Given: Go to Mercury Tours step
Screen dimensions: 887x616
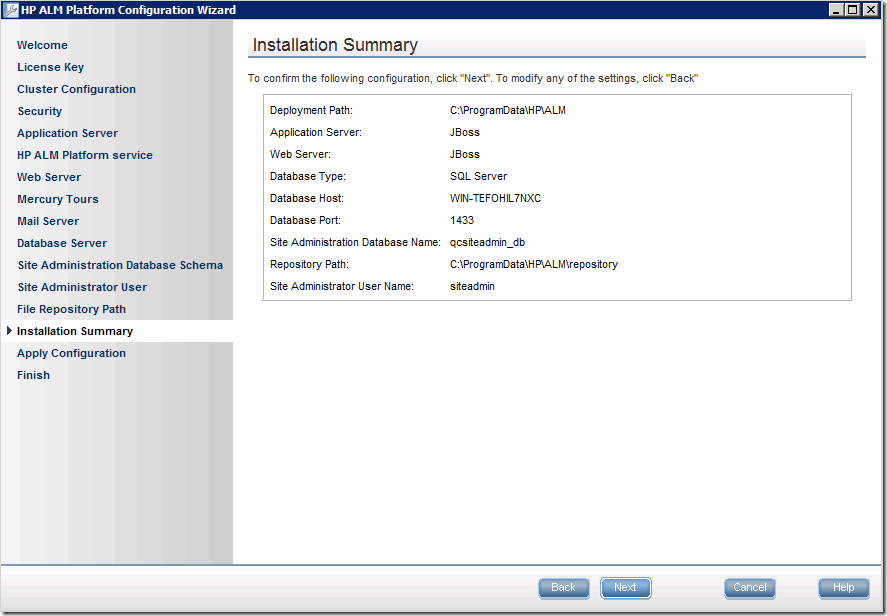Looking at the screenshot, I should click(x=58, y=200).
